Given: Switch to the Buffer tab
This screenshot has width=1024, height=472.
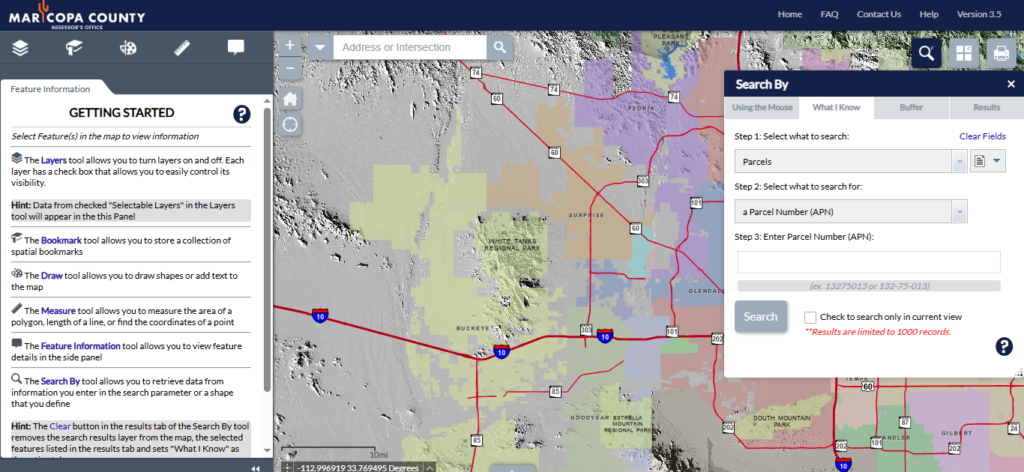Looking at the screenshot, I should click(911, 107).
